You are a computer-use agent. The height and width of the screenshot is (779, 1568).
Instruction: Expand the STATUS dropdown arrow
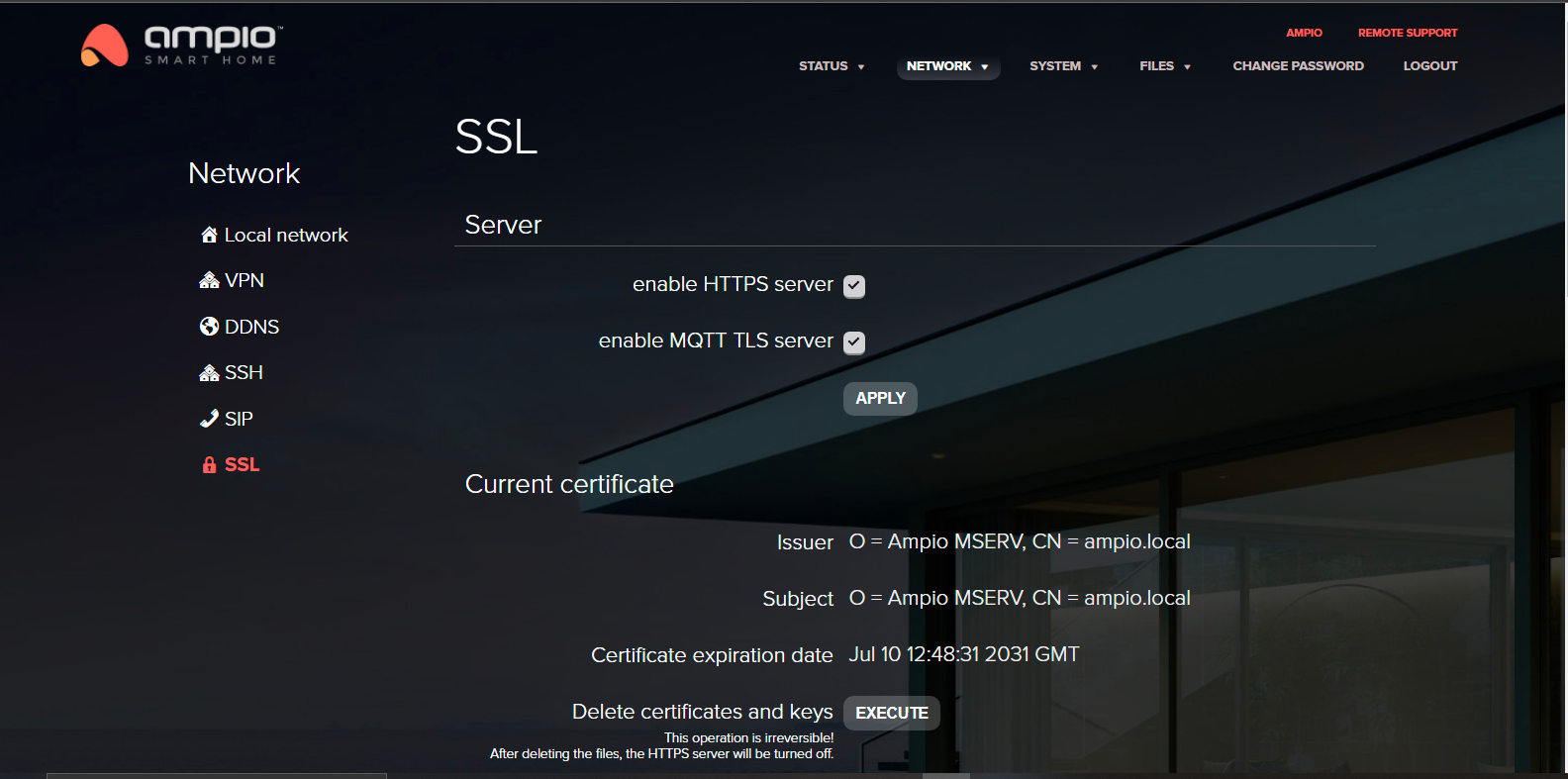[x=861, y=67]
